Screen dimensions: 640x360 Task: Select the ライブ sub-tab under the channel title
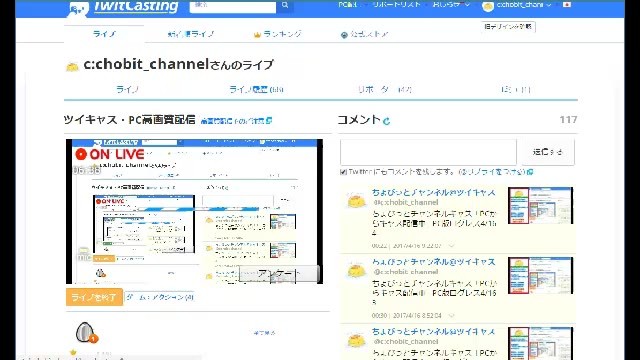pyautogui.click(x=127, y=89)
